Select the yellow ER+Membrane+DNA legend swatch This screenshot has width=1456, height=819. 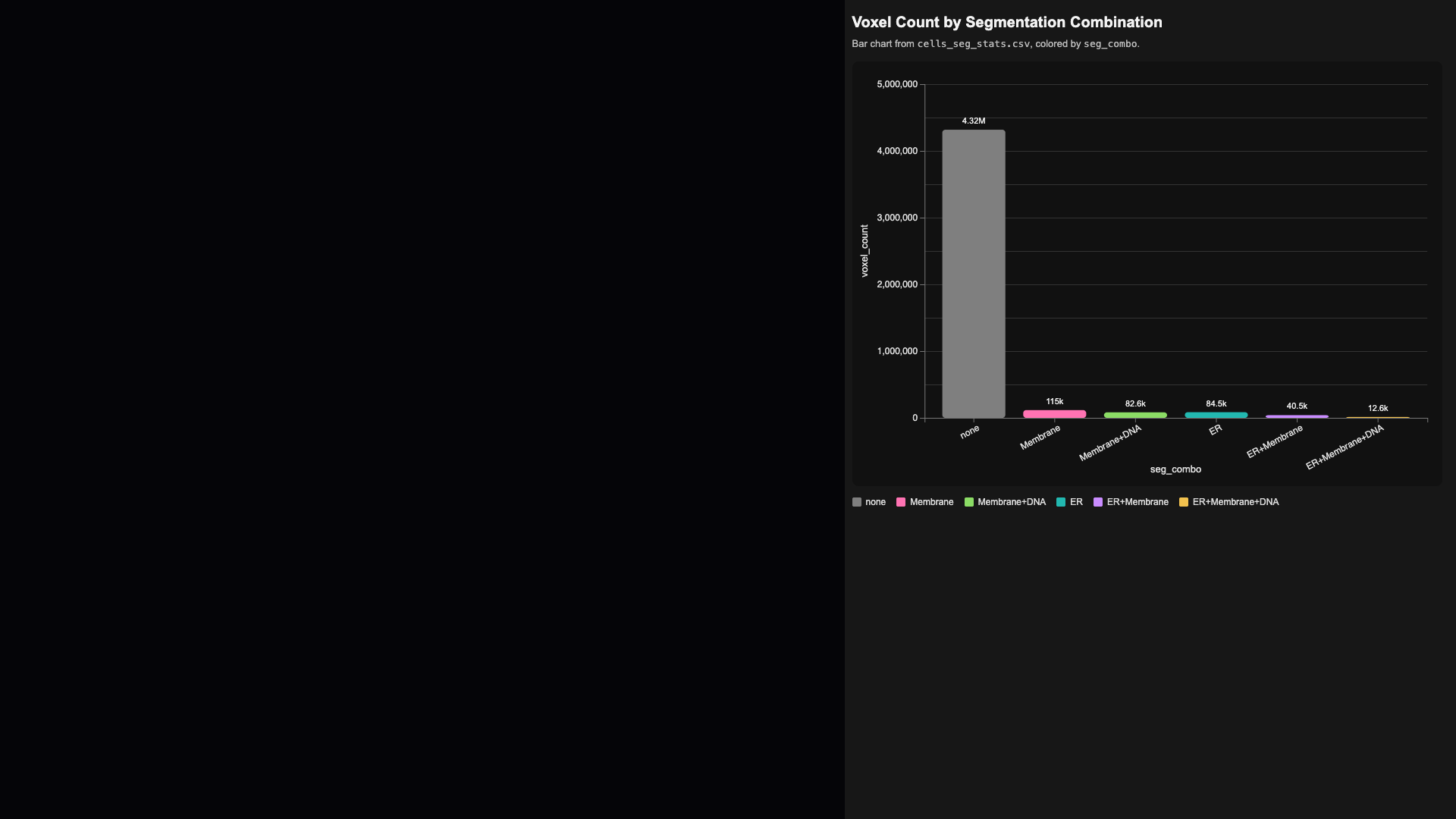coord(1184,502)
